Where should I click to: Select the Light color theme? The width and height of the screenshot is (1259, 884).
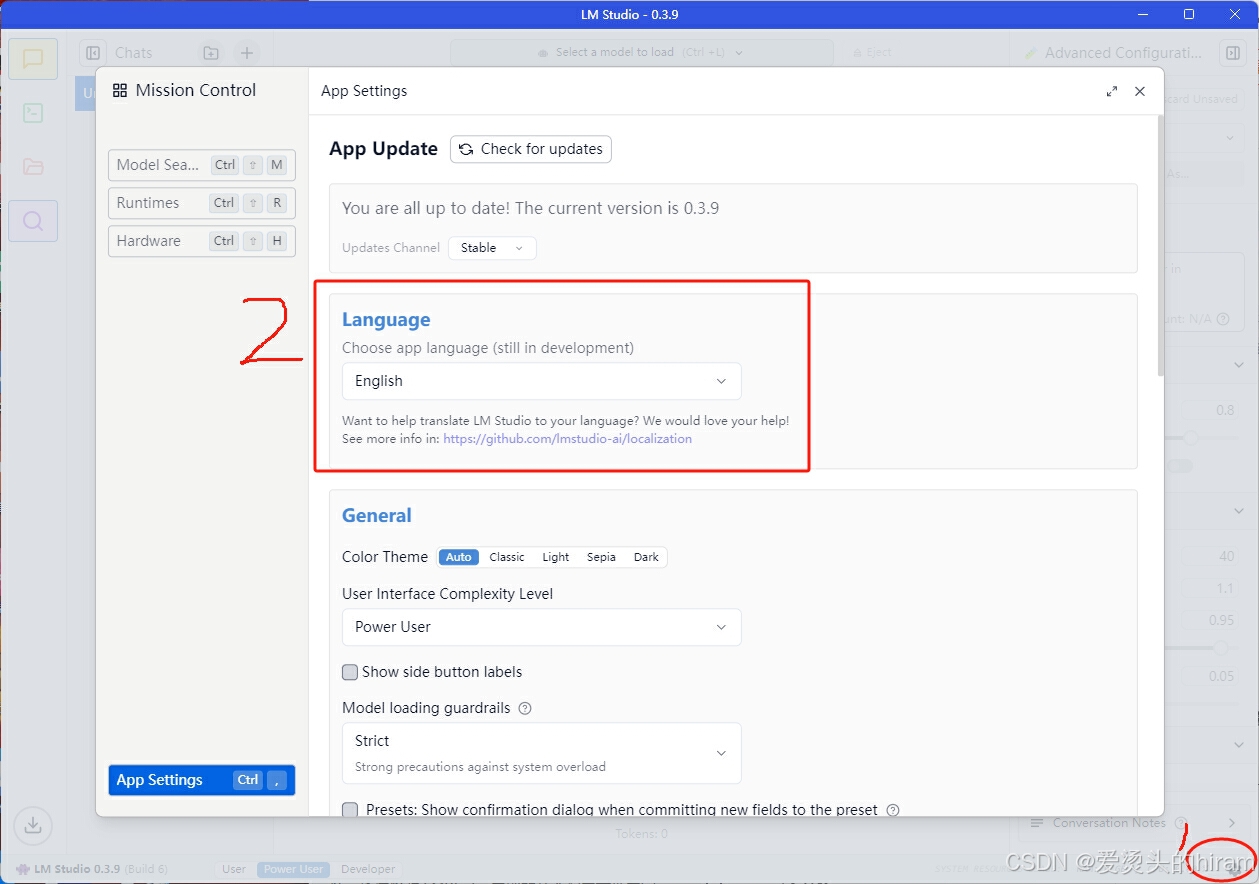(x=556, y=557)
